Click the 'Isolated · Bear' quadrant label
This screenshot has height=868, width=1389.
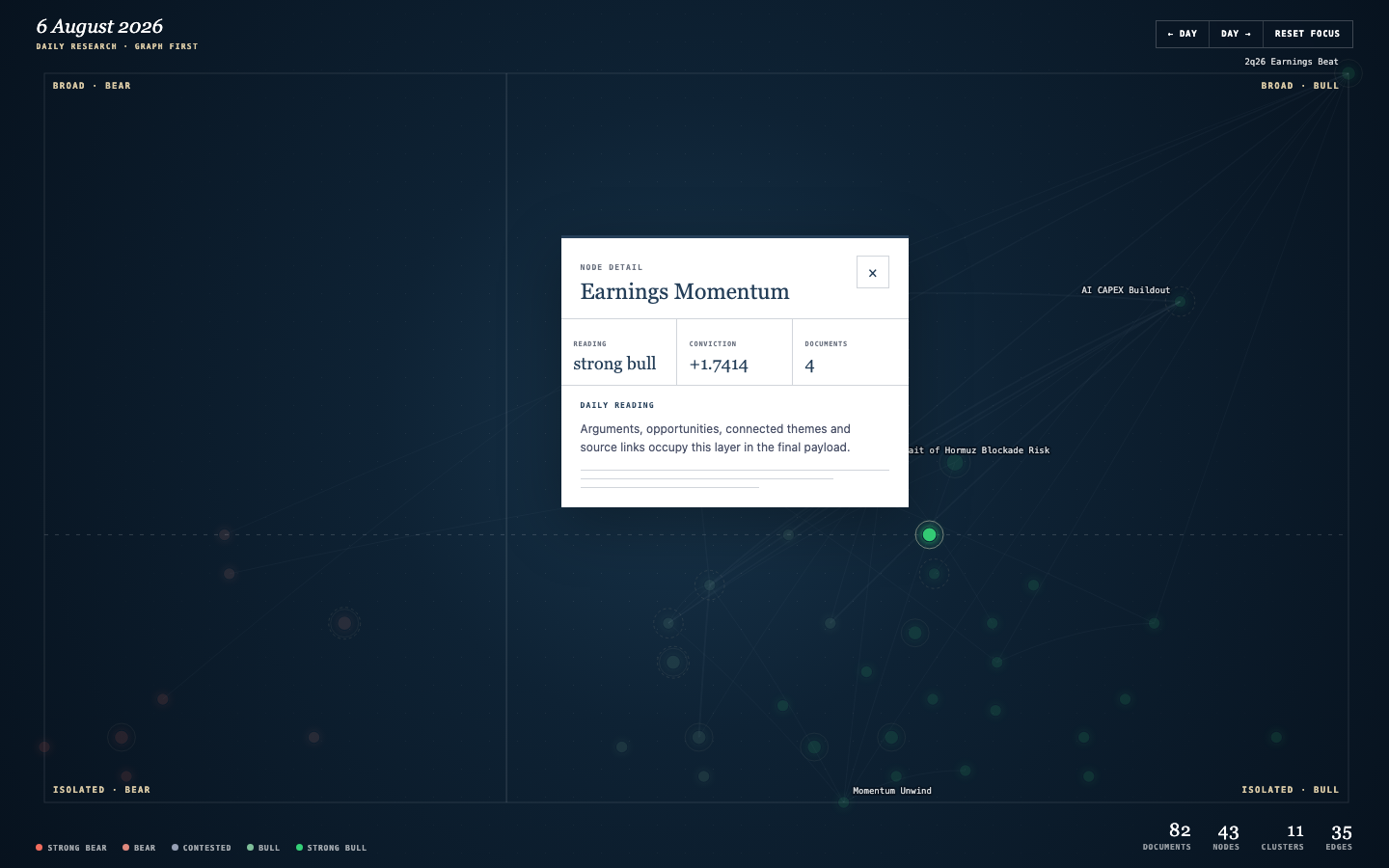(101, 790)
